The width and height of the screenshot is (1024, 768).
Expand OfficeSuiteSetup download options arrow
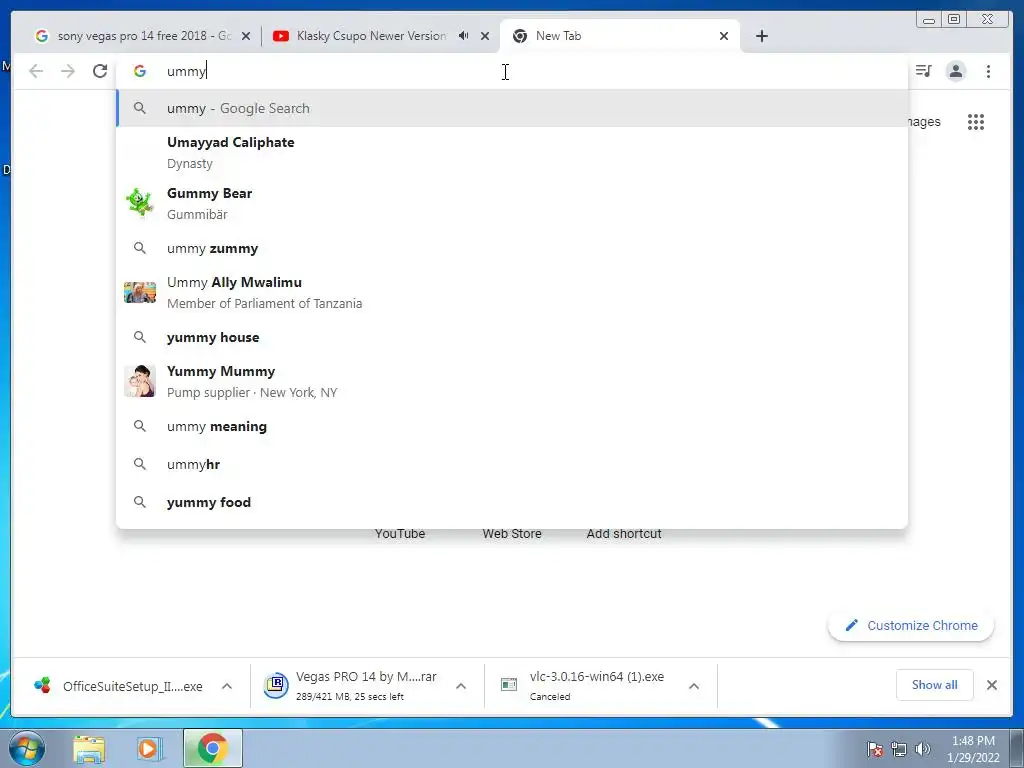(x=227, y=686)
